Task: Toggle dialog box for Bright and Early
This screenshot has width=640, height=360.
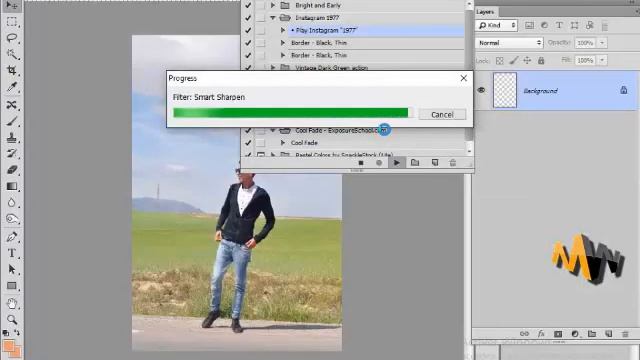Action: (260, 5)
